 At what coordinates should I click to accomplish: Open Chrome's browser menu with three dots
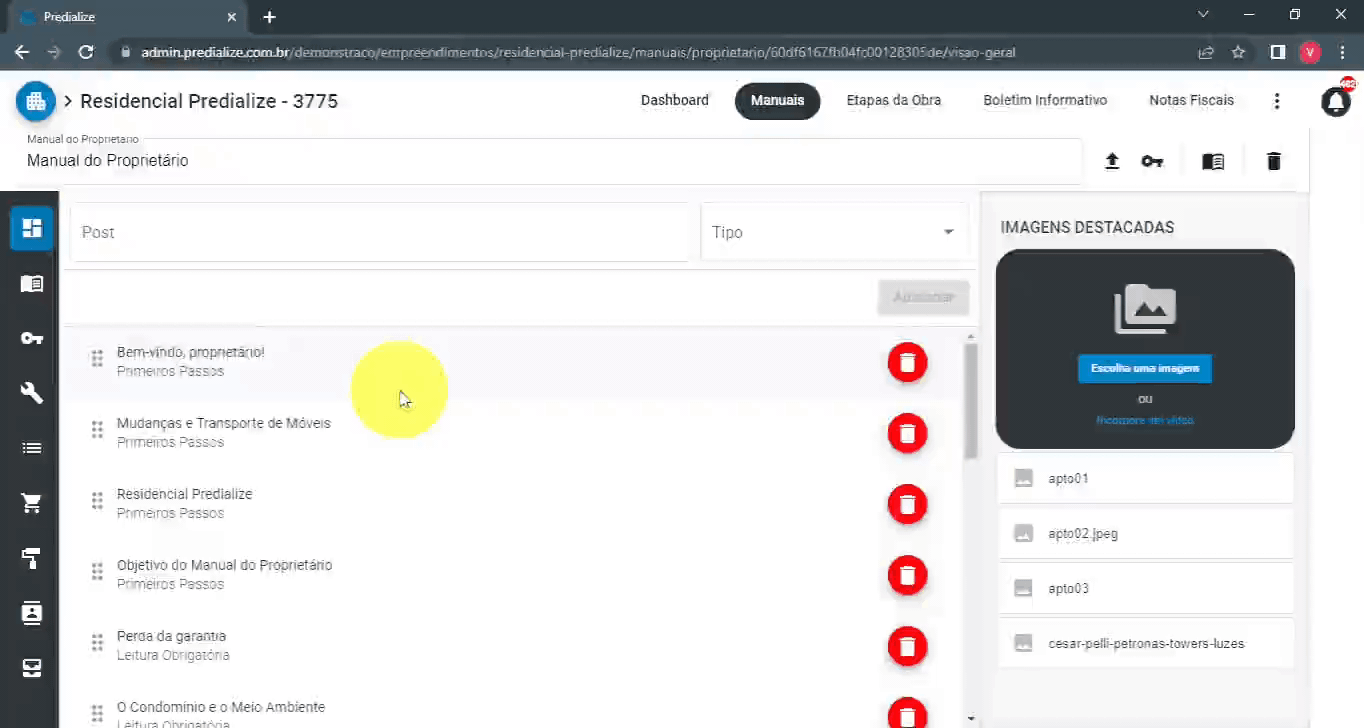point(1344,52)
